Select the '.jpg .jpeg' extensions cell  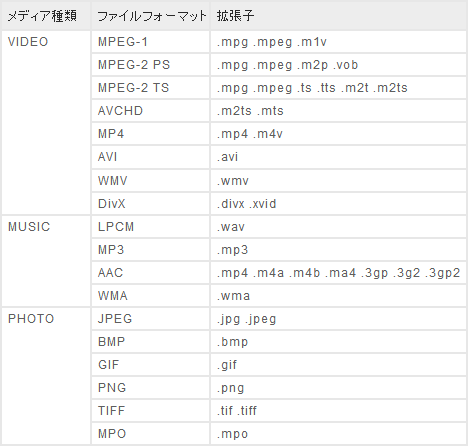click(x=338, y=319)
